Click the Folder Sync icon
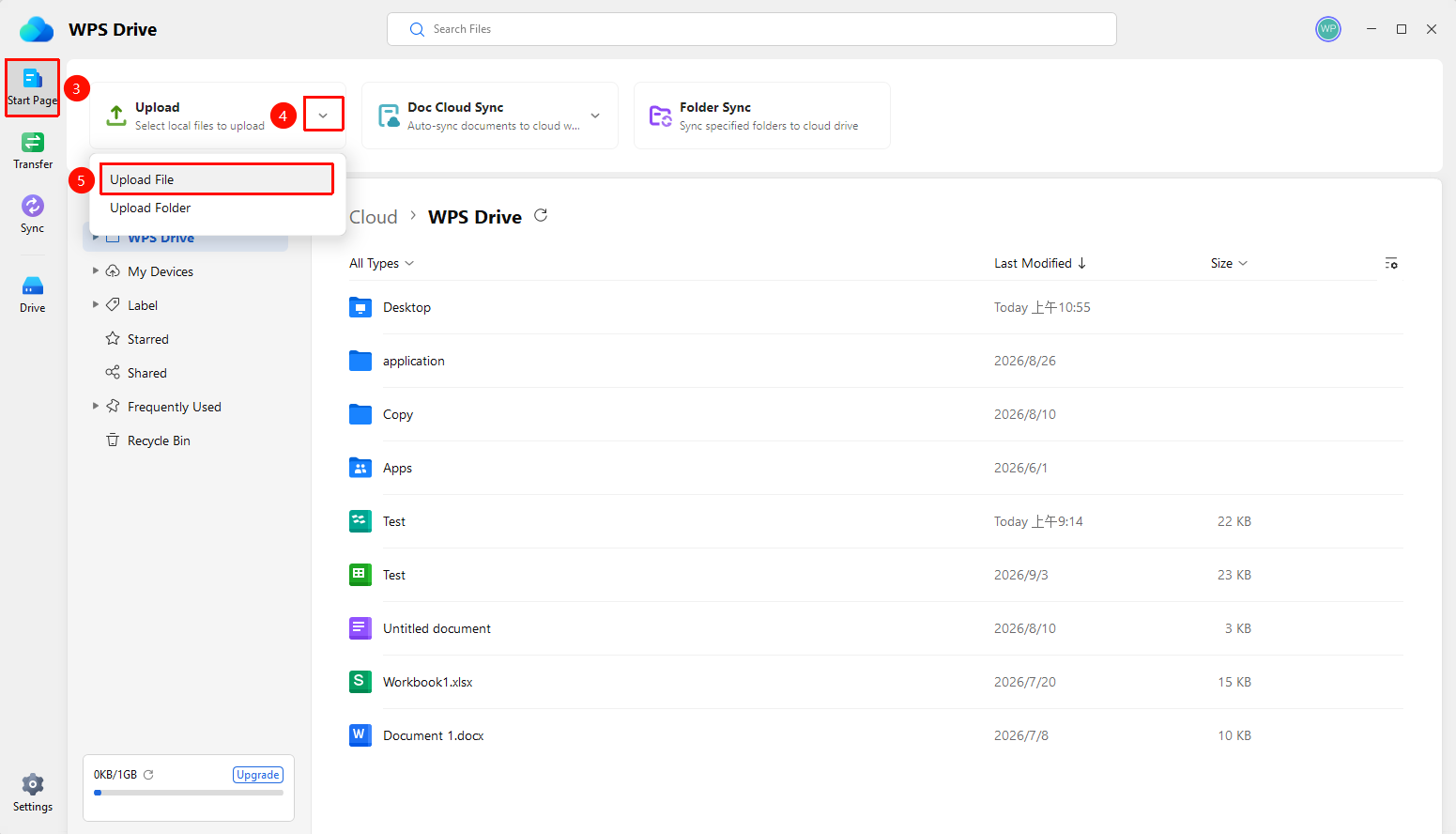1456x834 pixels. 661,116
